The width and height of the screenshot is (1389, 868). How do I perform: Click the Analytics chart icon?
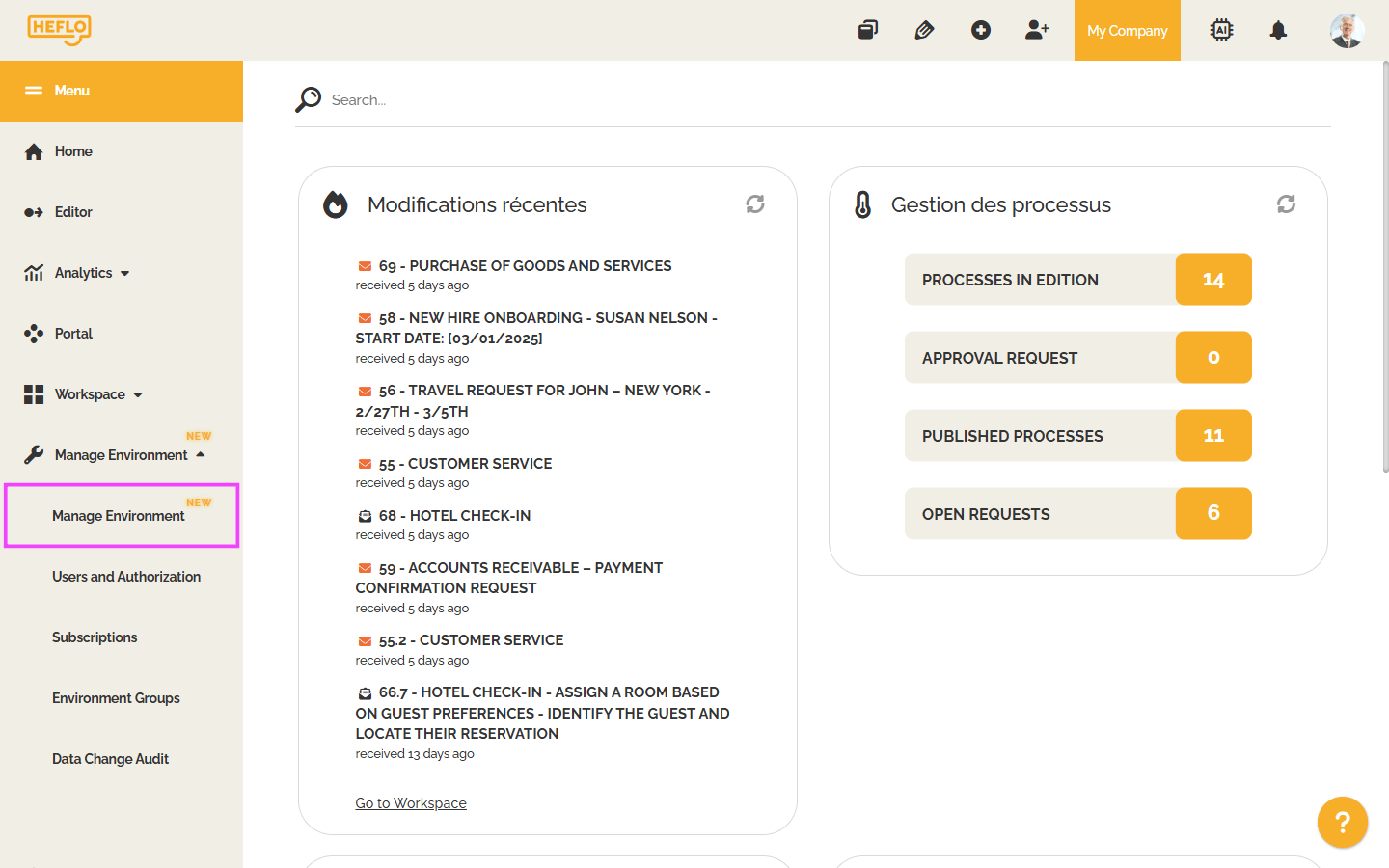[x=34, y=273]
